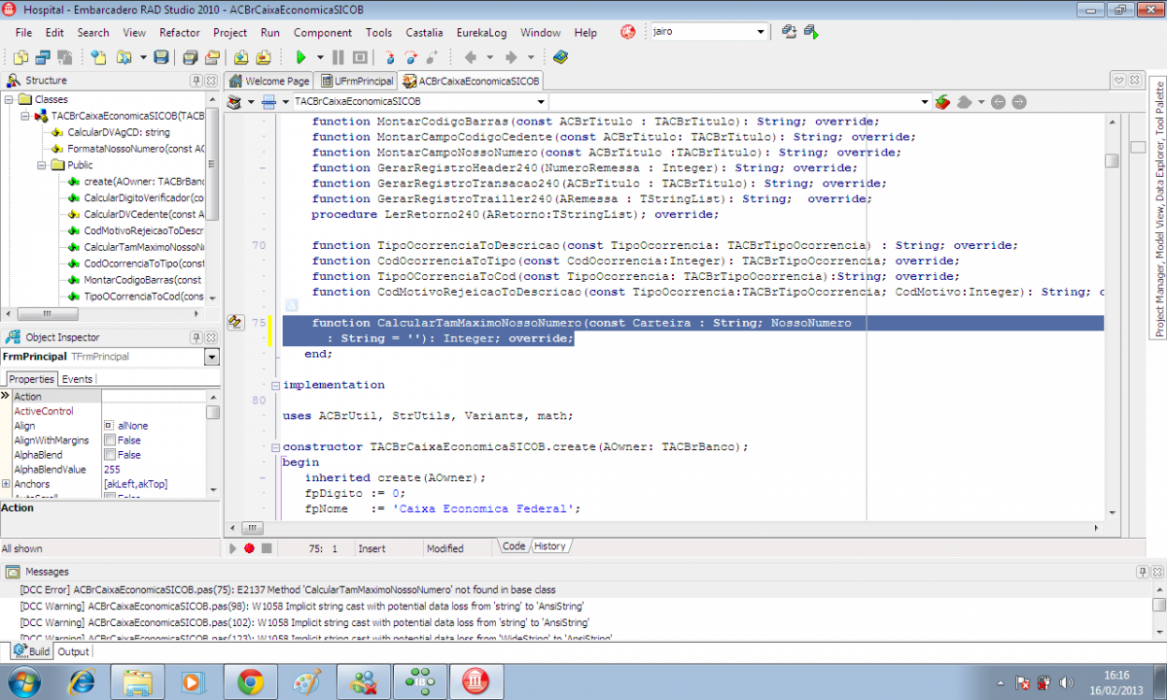Screen dimensions: 1167x700
Task: Click the red globe icon beside Help menu
Action: (628, 32)
